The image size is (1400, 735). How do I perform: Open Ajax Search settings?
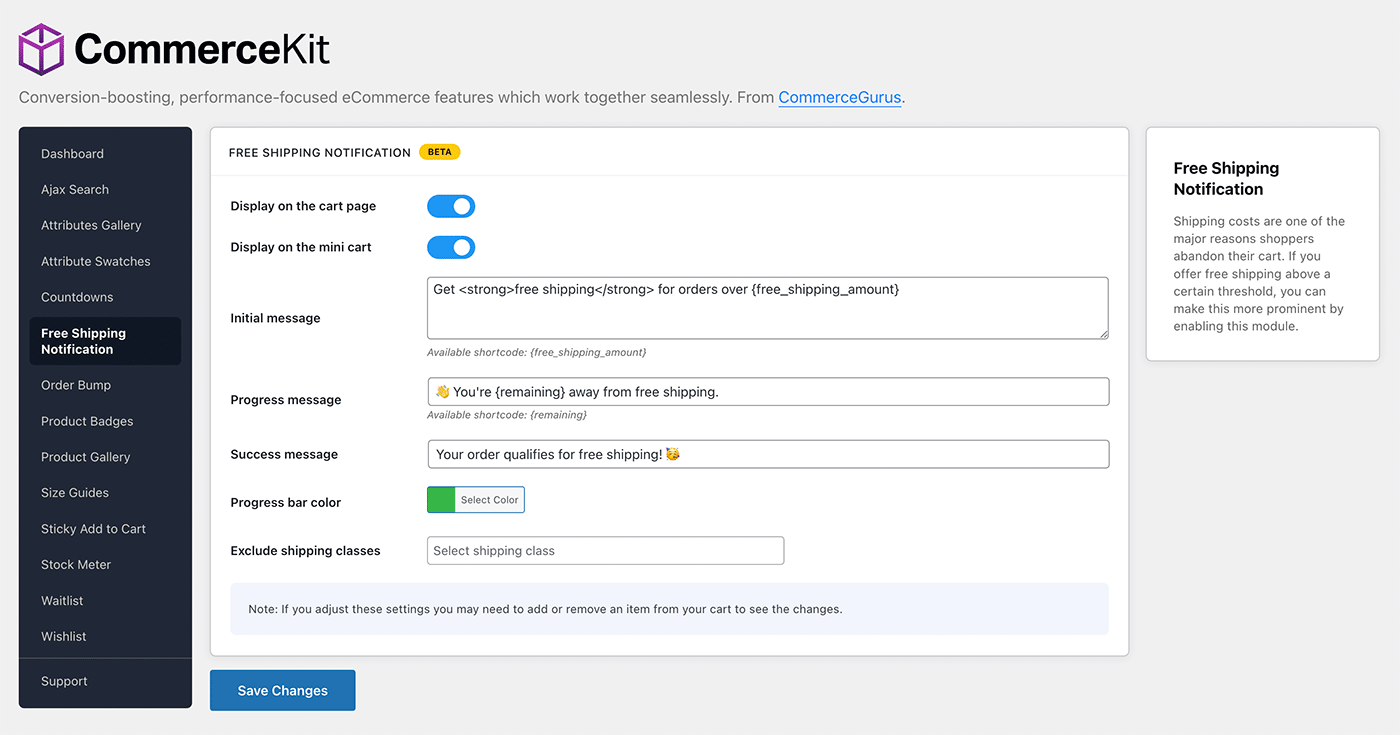coord(75,190)
